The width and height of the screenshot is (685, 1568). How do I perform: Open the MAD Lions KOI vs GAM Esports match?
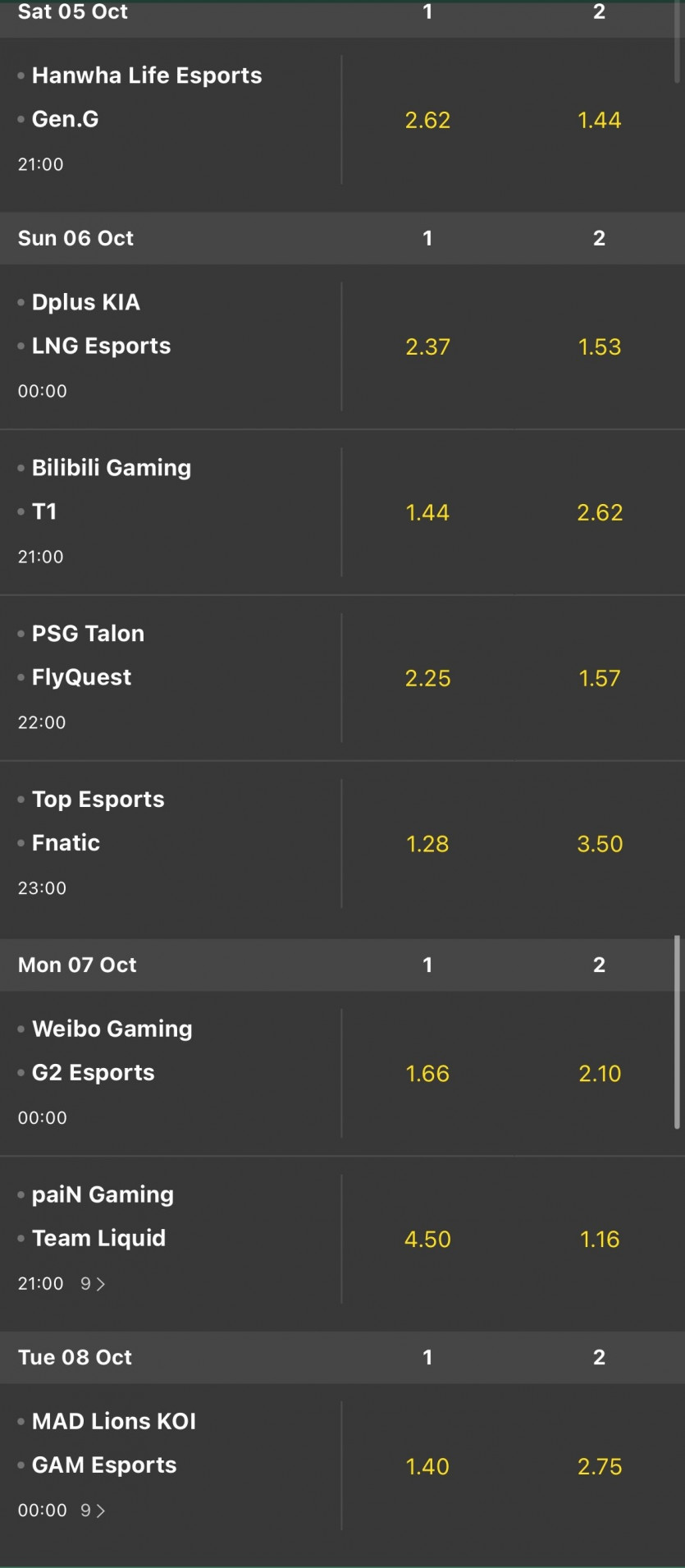point(171,1465)
